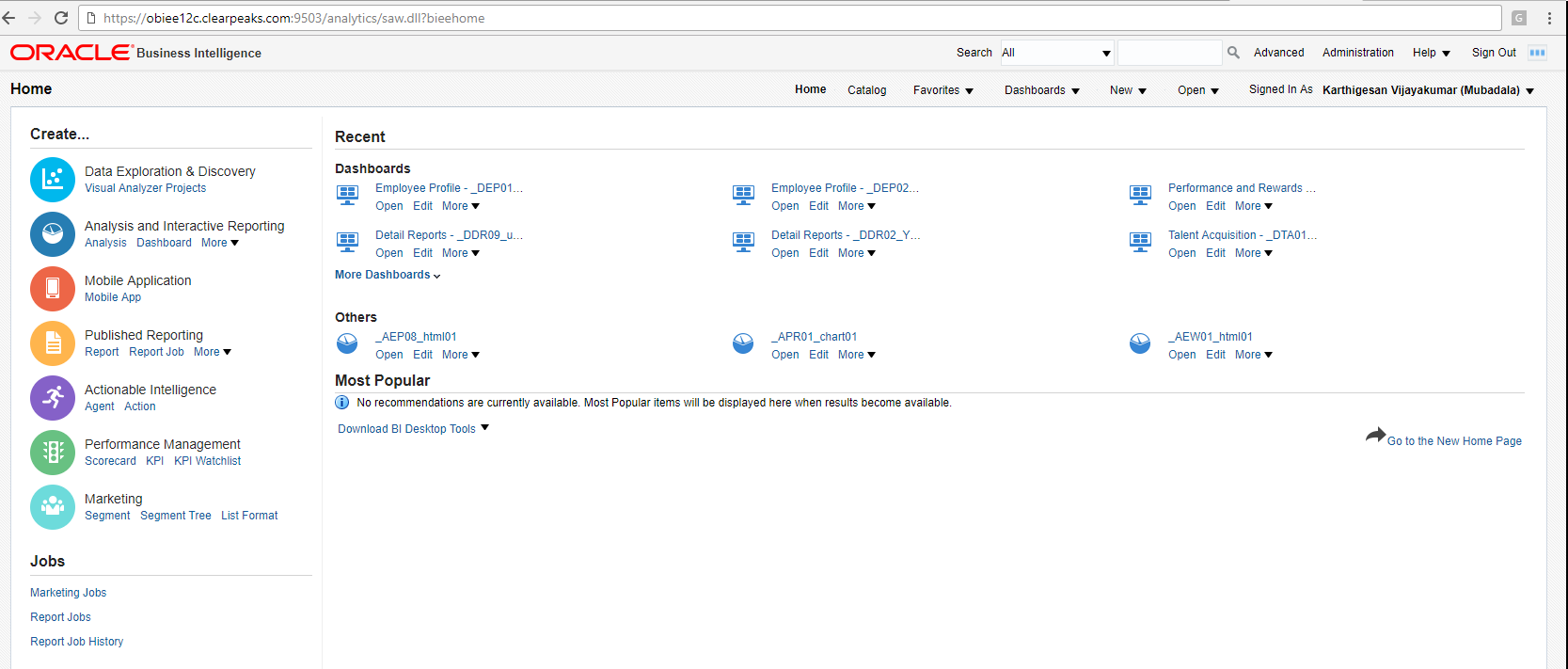Expand More for Employee Profile _DEP01 dashboard
Screen dimensions: 1568x669
point(461,206)
